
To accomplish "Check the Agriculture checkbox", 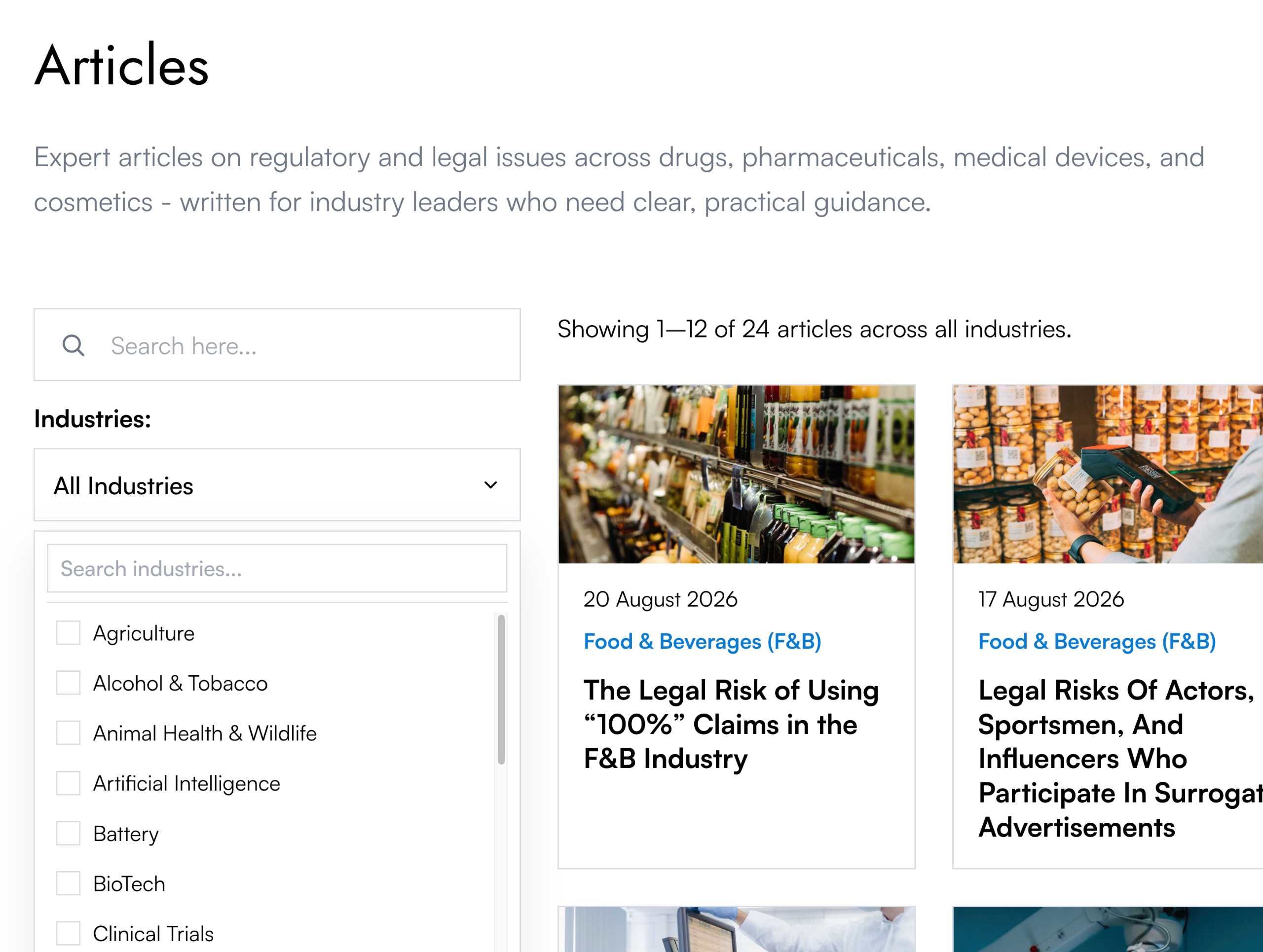I will tap(68, 633).
